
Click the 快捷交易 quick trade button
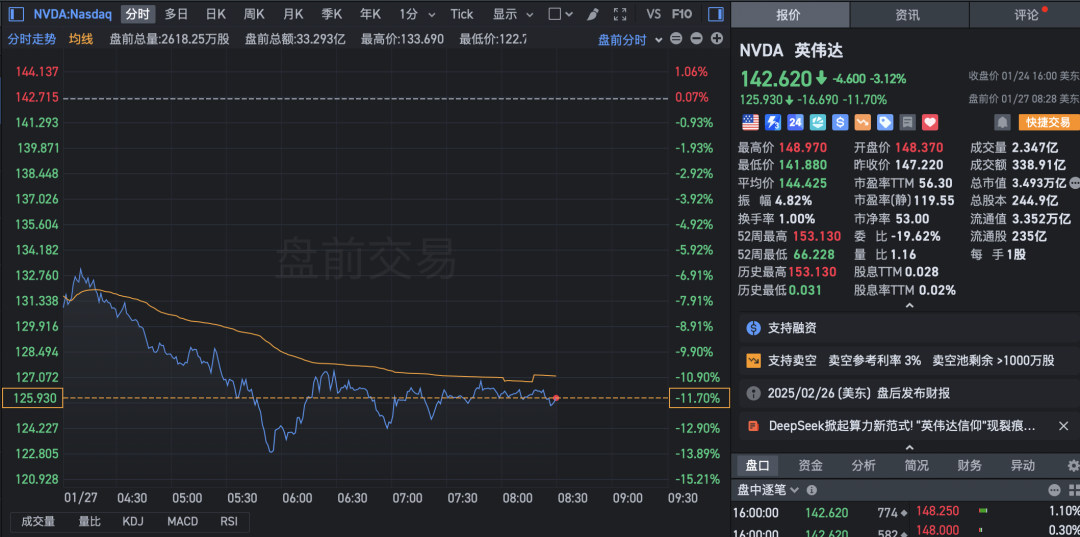pyautogui.click(x=1048, y=123)
